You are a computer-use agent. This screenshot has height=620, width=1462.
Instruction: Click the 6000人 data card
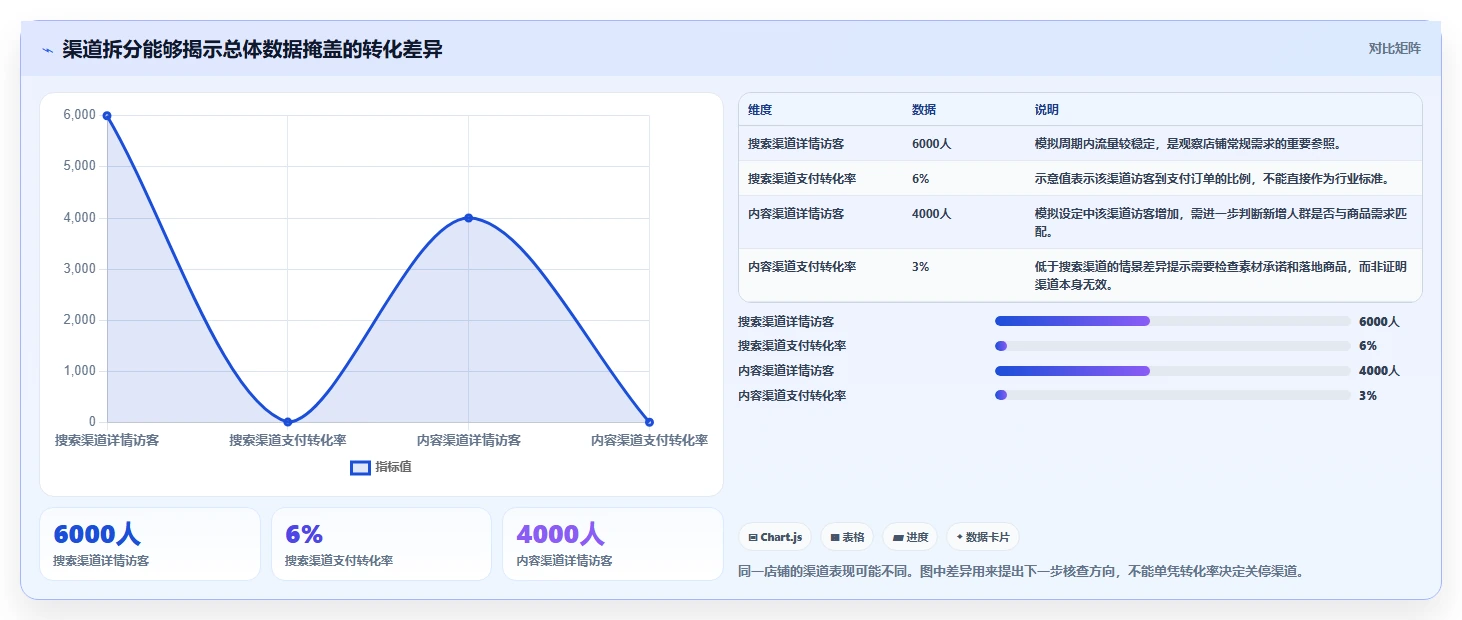click(150, 544)
